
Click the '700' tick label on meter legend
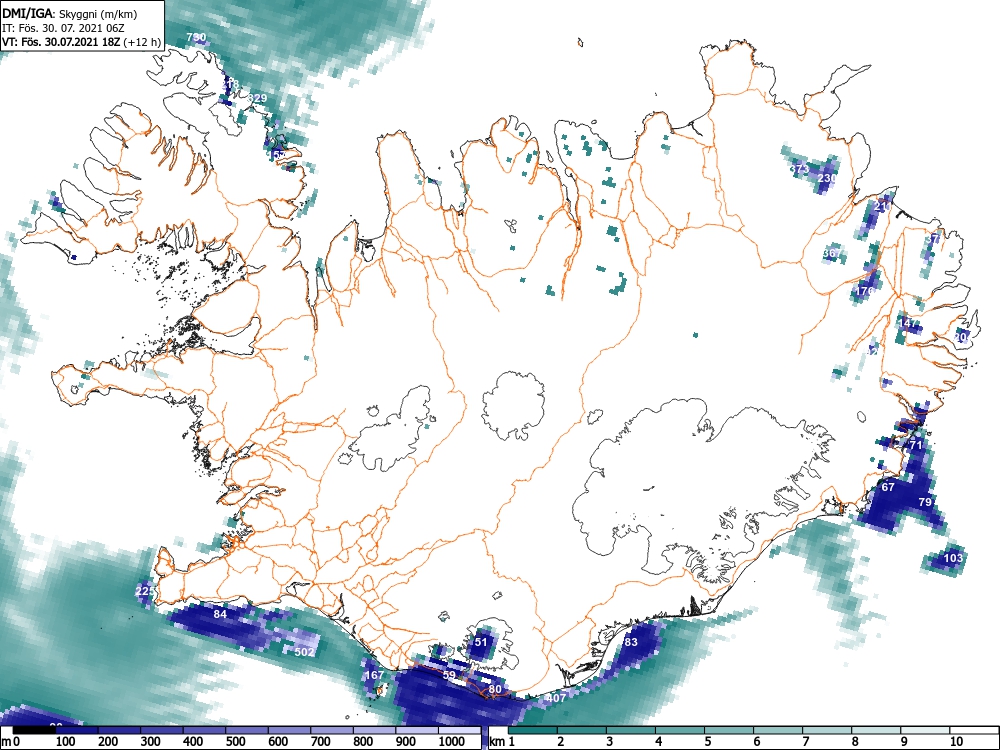coord(321,742)
